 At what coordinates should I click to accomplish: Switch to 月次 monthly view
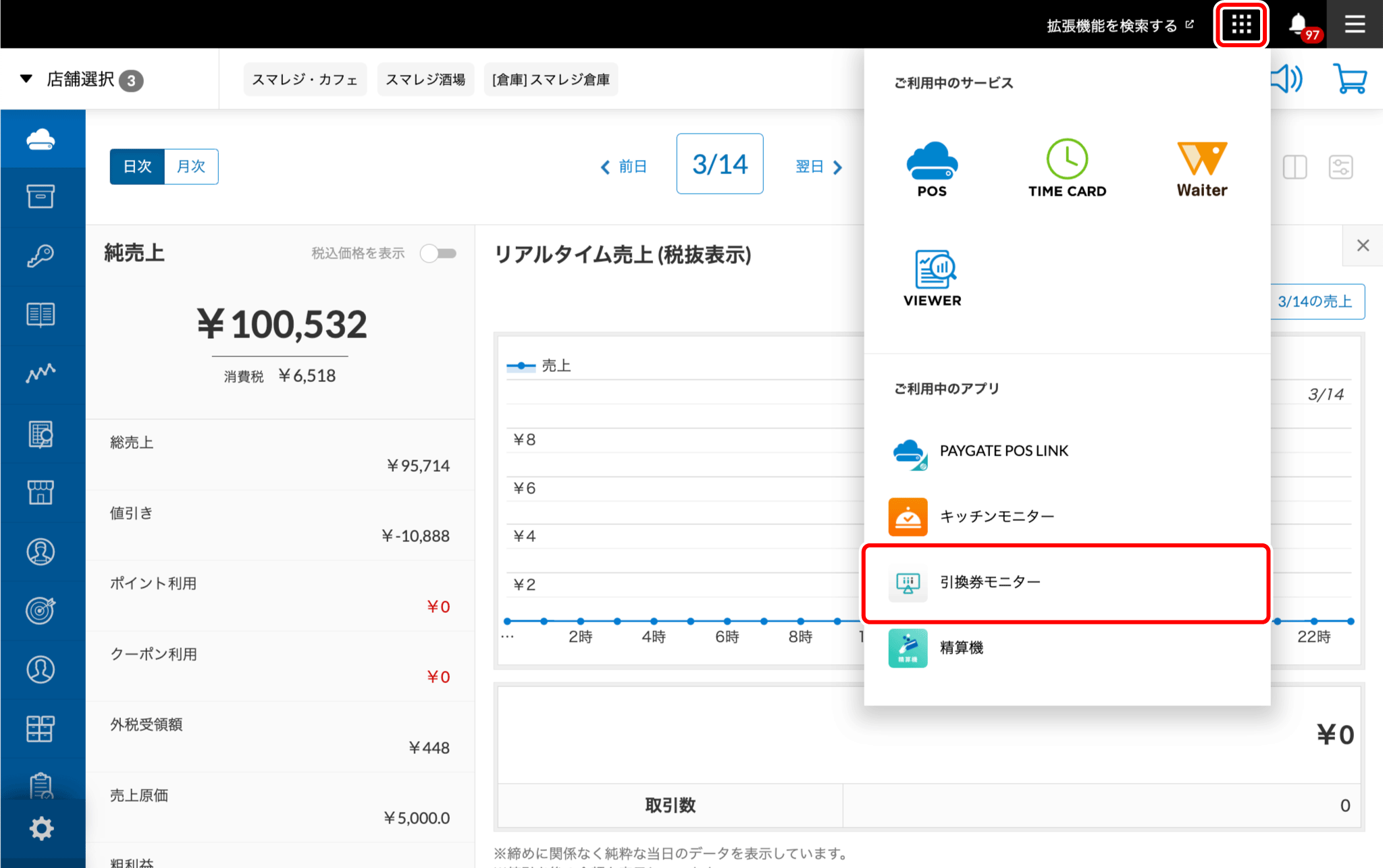click(191, 167)
